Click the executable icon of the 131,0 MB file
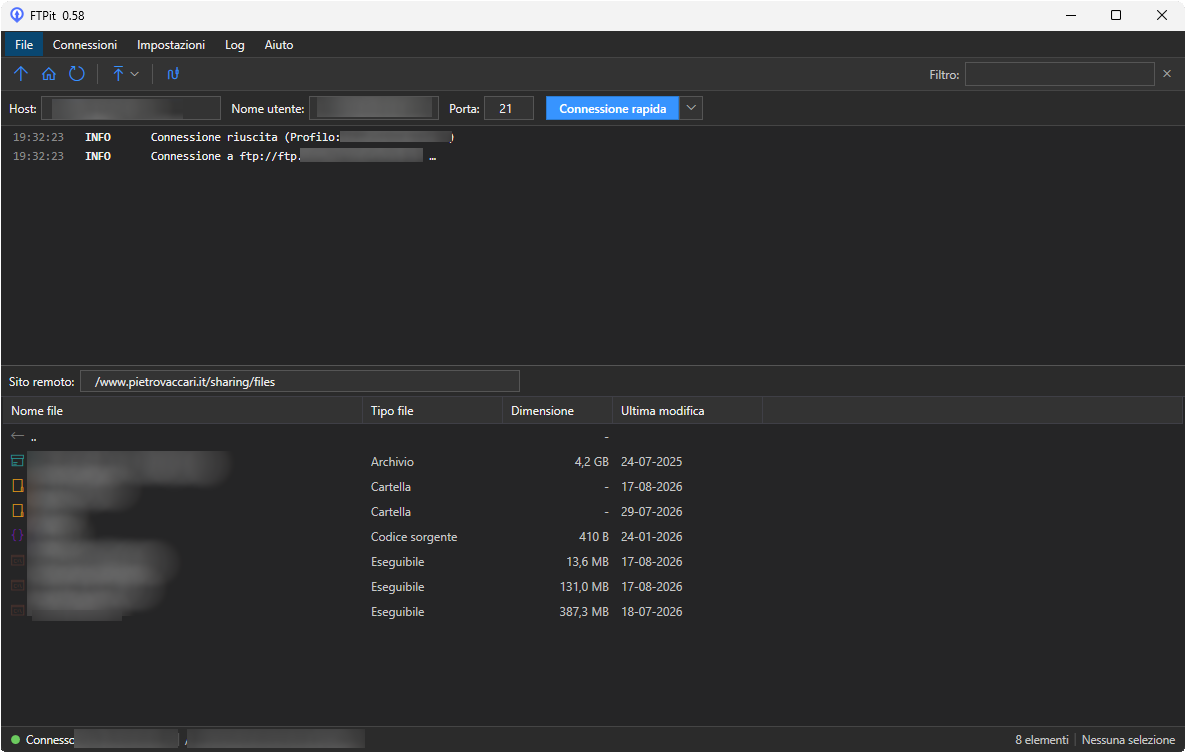Screen dimensions: 1186x753 (x=17, y=586)
